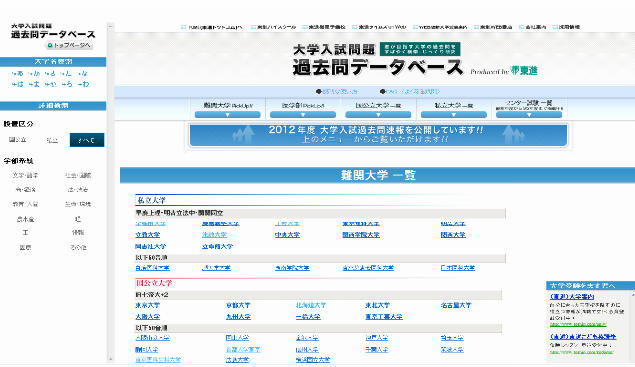Select すべて under 設置区分 filter
This screenshot has width=635, height=367.
pyautogui.click(x=87, y=140)
